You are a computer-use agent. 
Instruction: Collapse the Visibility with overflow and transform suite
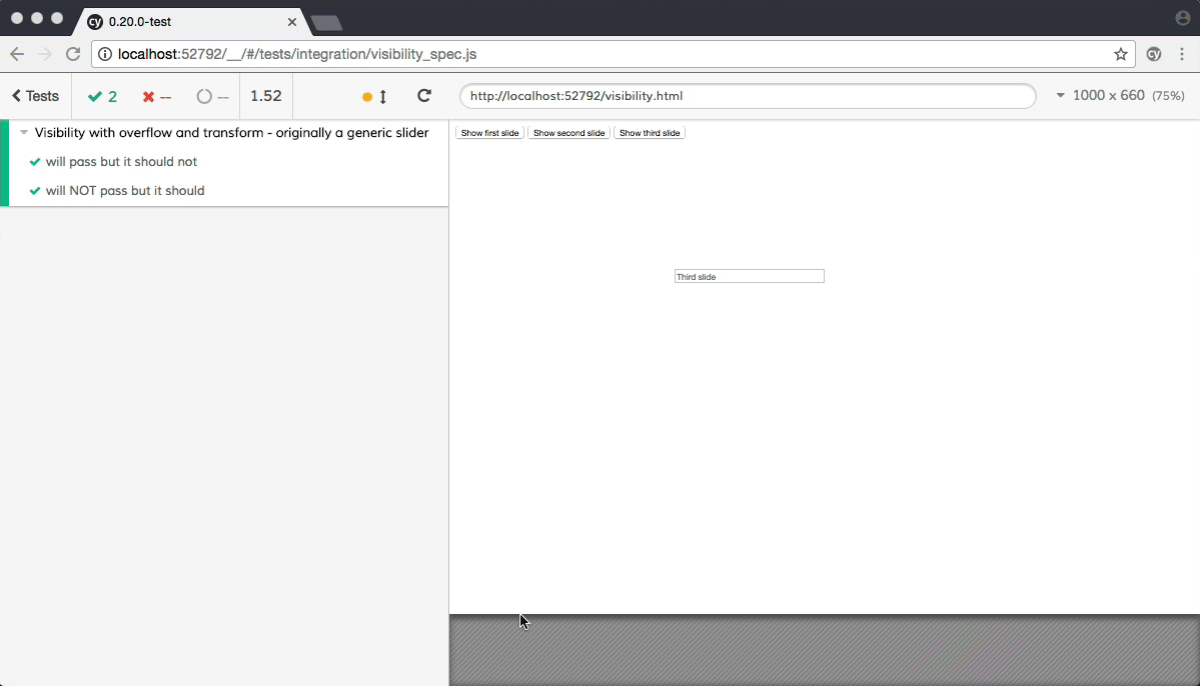[x=24, y=133]
